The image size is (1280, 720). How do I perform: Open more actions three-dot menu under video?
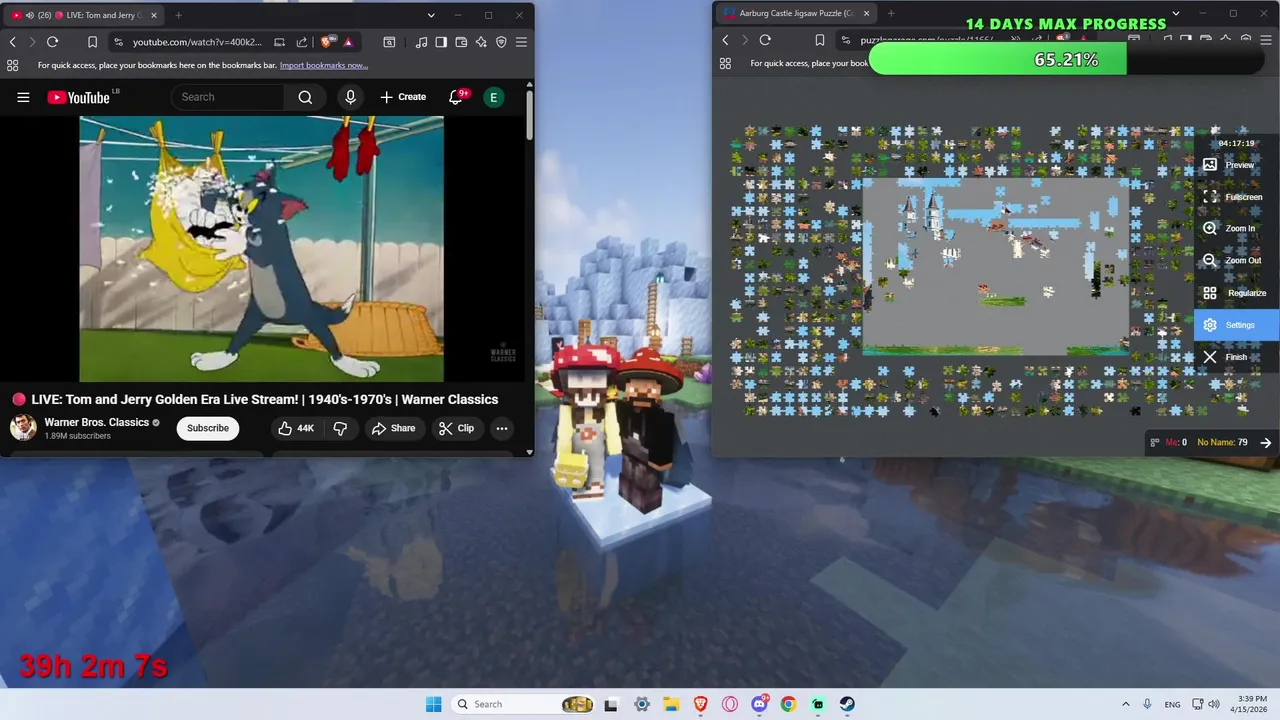tap(502, 428)
